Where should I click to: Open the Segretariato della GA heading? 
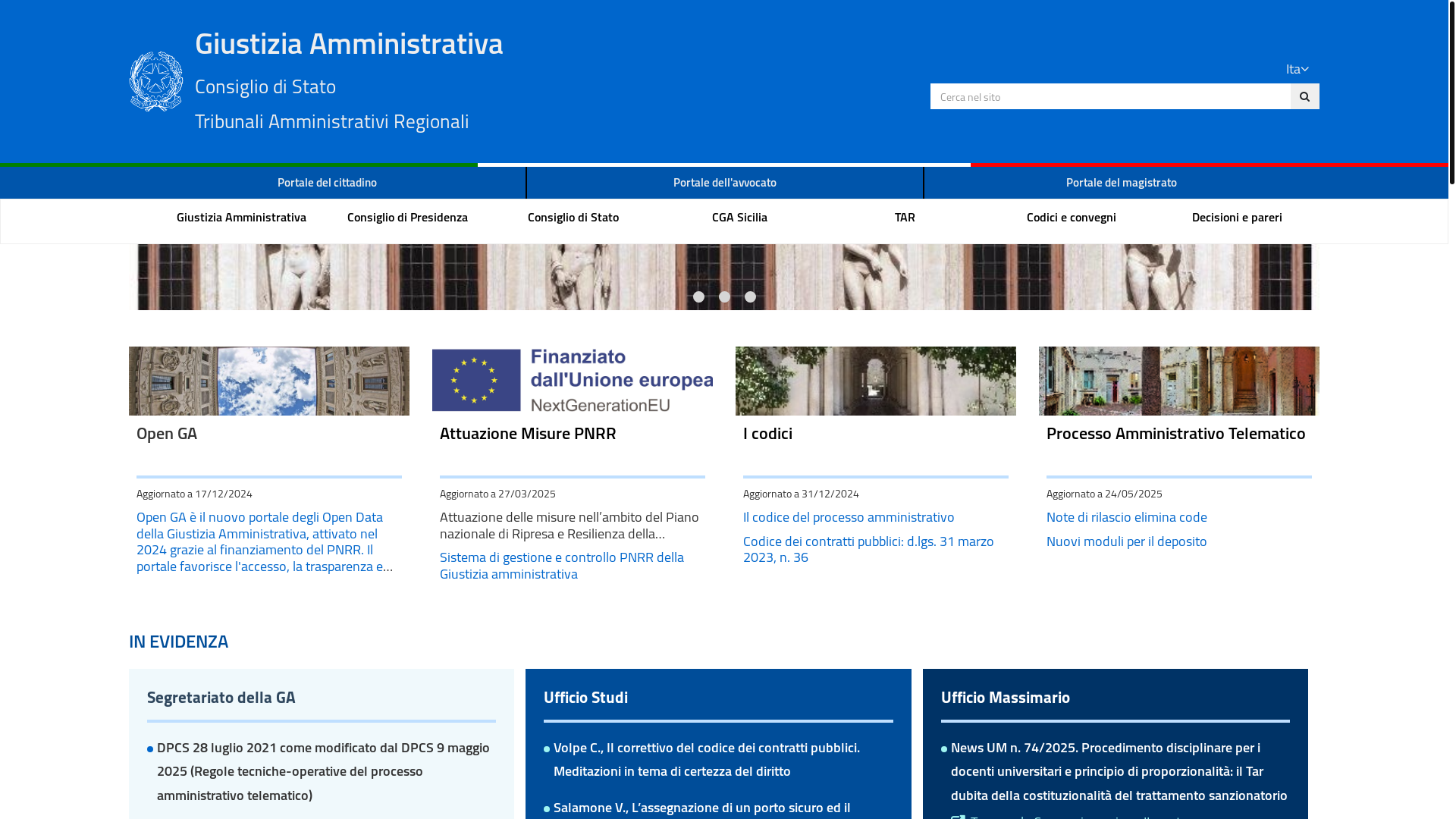click(221, 697)
